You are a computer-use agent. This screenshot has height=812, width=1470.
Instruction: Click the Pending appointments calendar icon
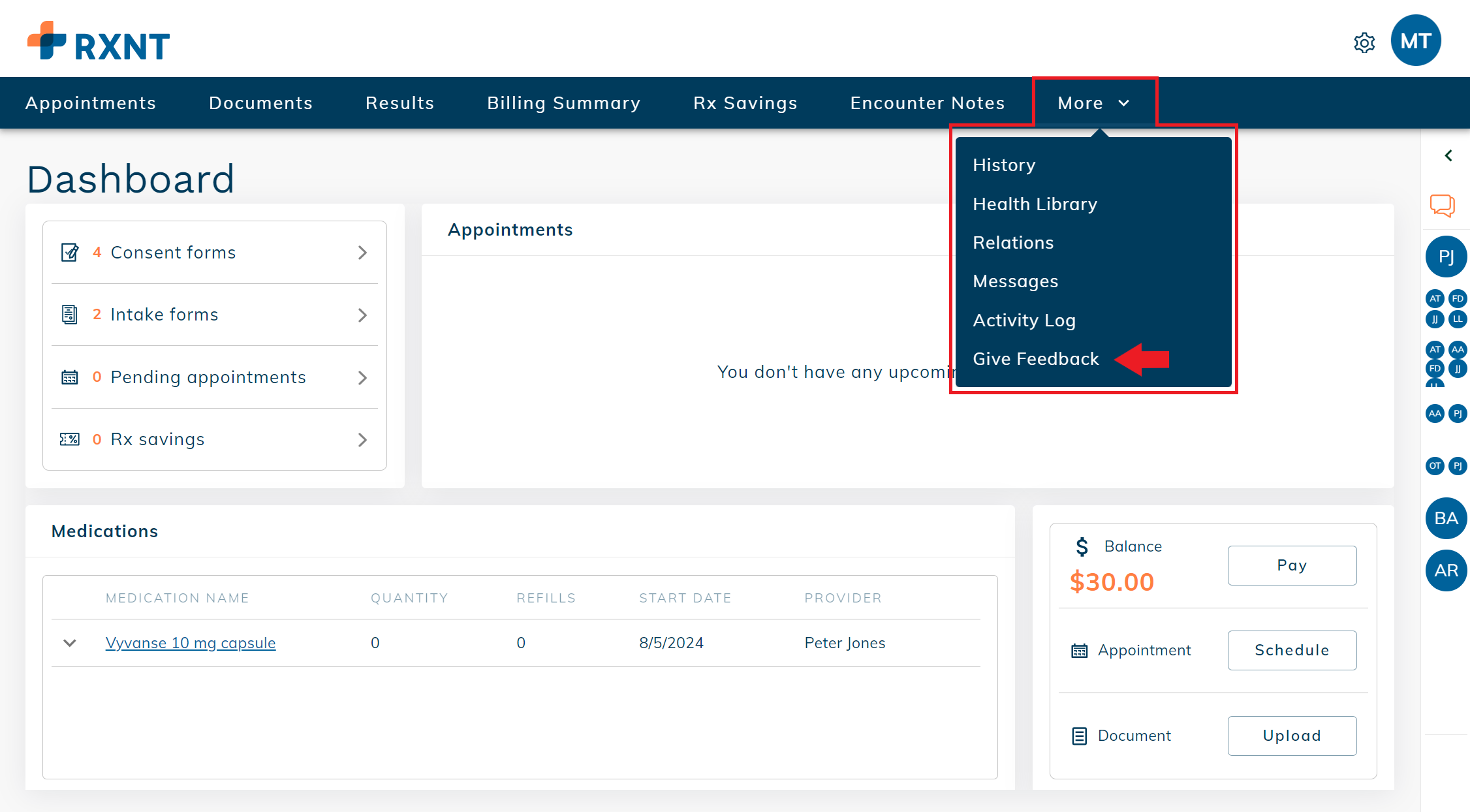(69, 377)
